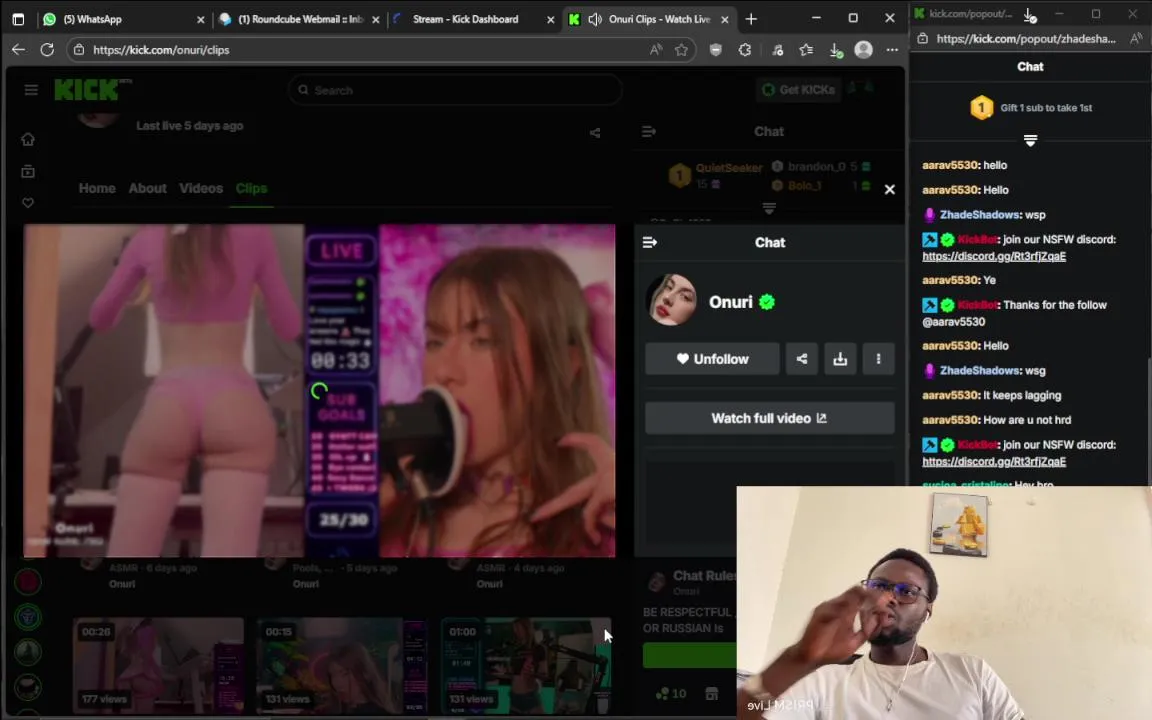
Task: Switch to the Videos channel tab
Action: click(x=201, y=188)
